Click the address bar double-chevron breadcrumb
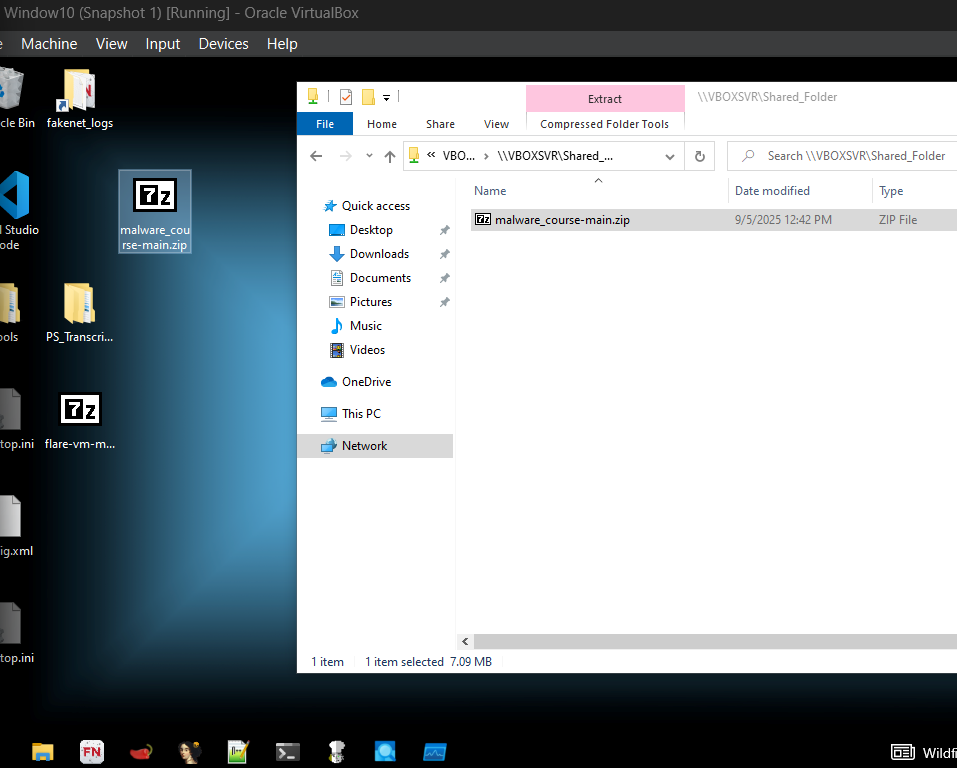957x768 pixels. point(431,155)
